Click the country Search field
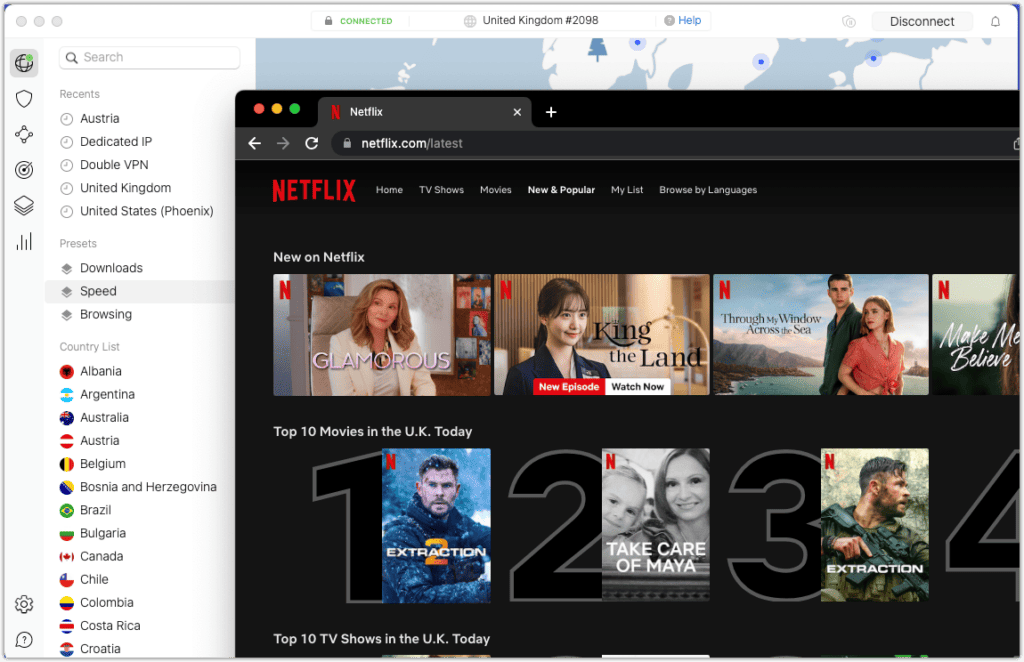Viewport: 1024px width, 662px height. [x=150, y=57]
